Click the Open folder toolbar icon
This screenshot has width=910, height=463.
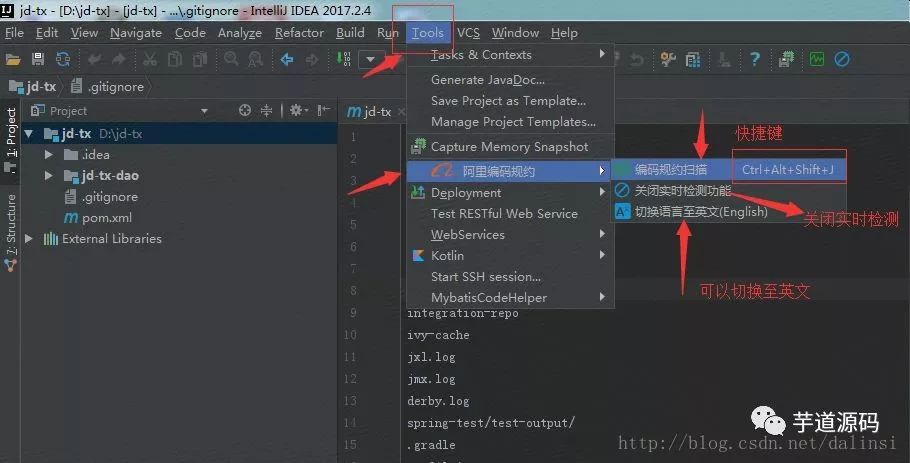pos(13,59)
